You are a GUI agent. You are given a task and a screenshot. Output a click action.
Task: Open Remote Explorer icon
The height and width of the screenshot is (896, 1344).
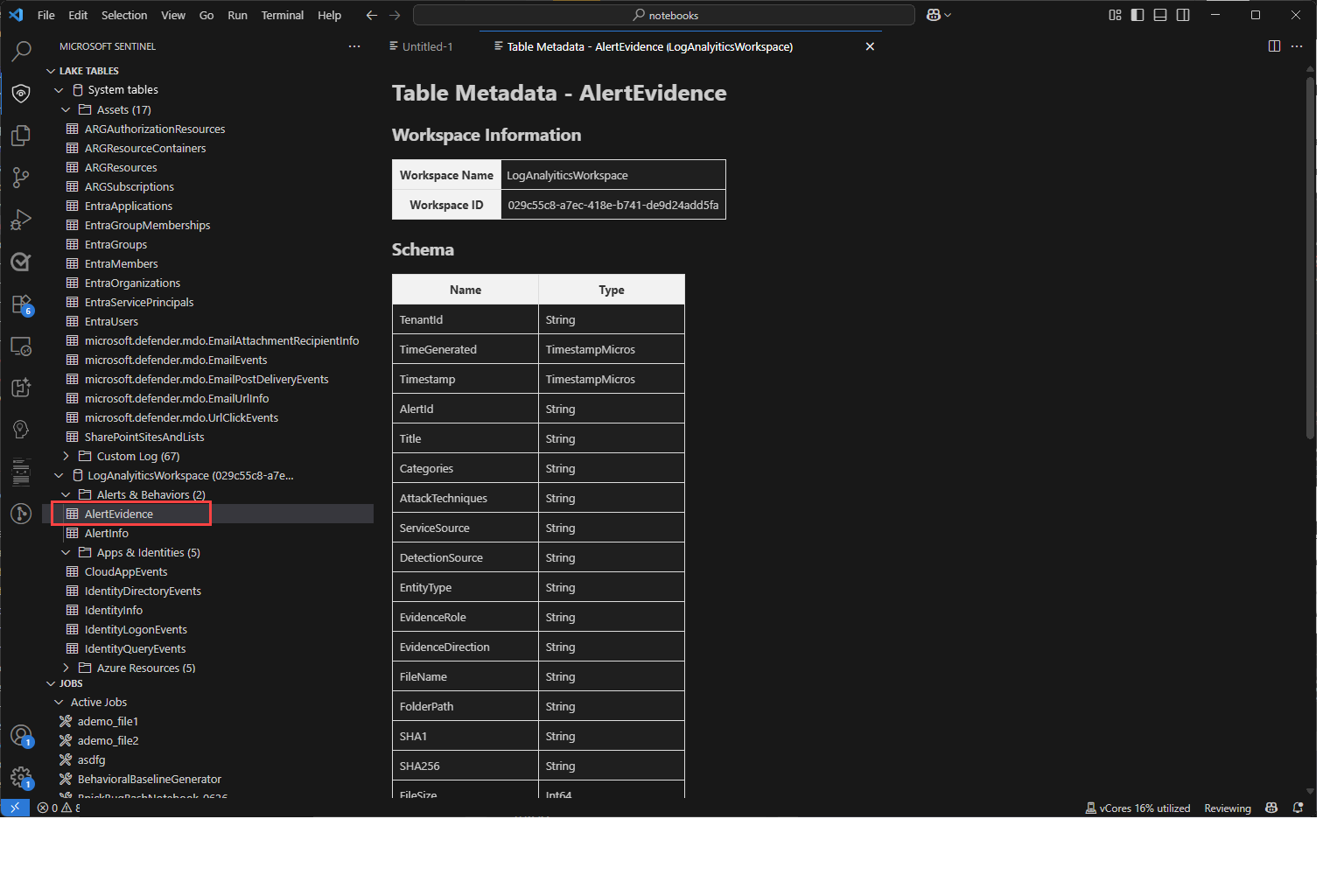[x=21, y=346]
